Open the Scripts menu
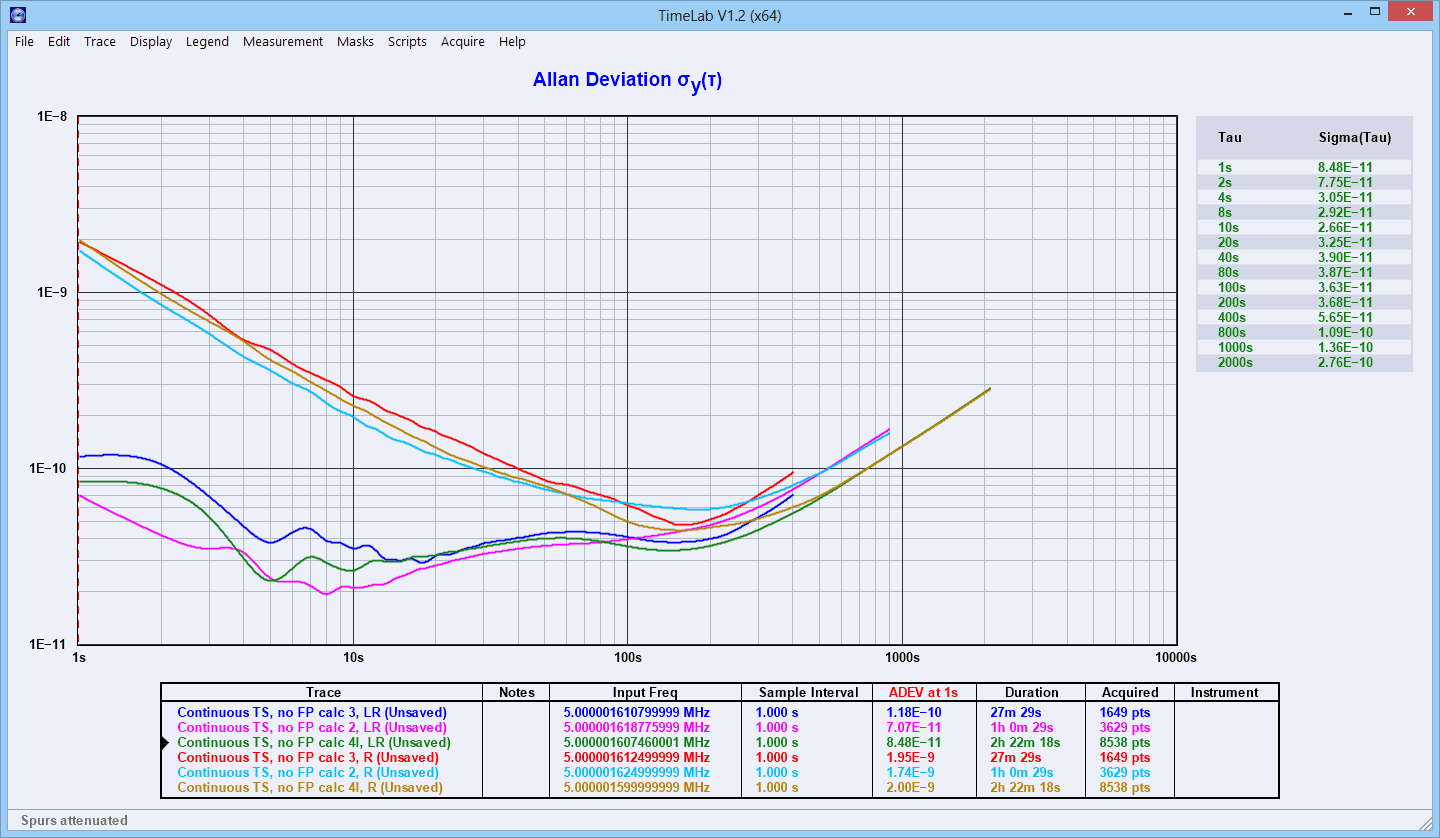Viewport: 1440px width, 838px height. (x=407, y=42)
